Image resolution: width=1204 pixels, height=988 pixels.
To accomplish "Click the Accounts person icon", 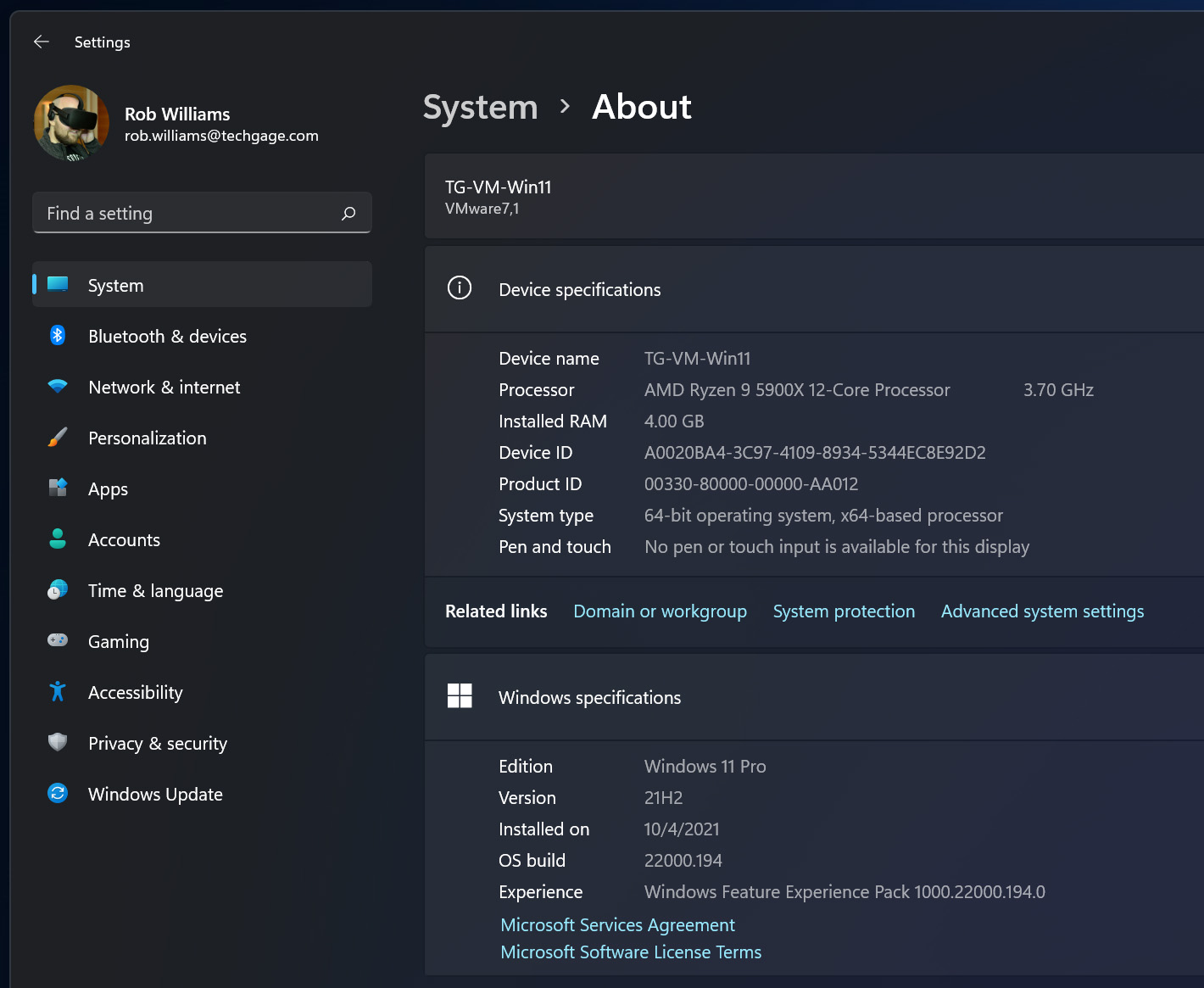I will click(x=58, y=539).
